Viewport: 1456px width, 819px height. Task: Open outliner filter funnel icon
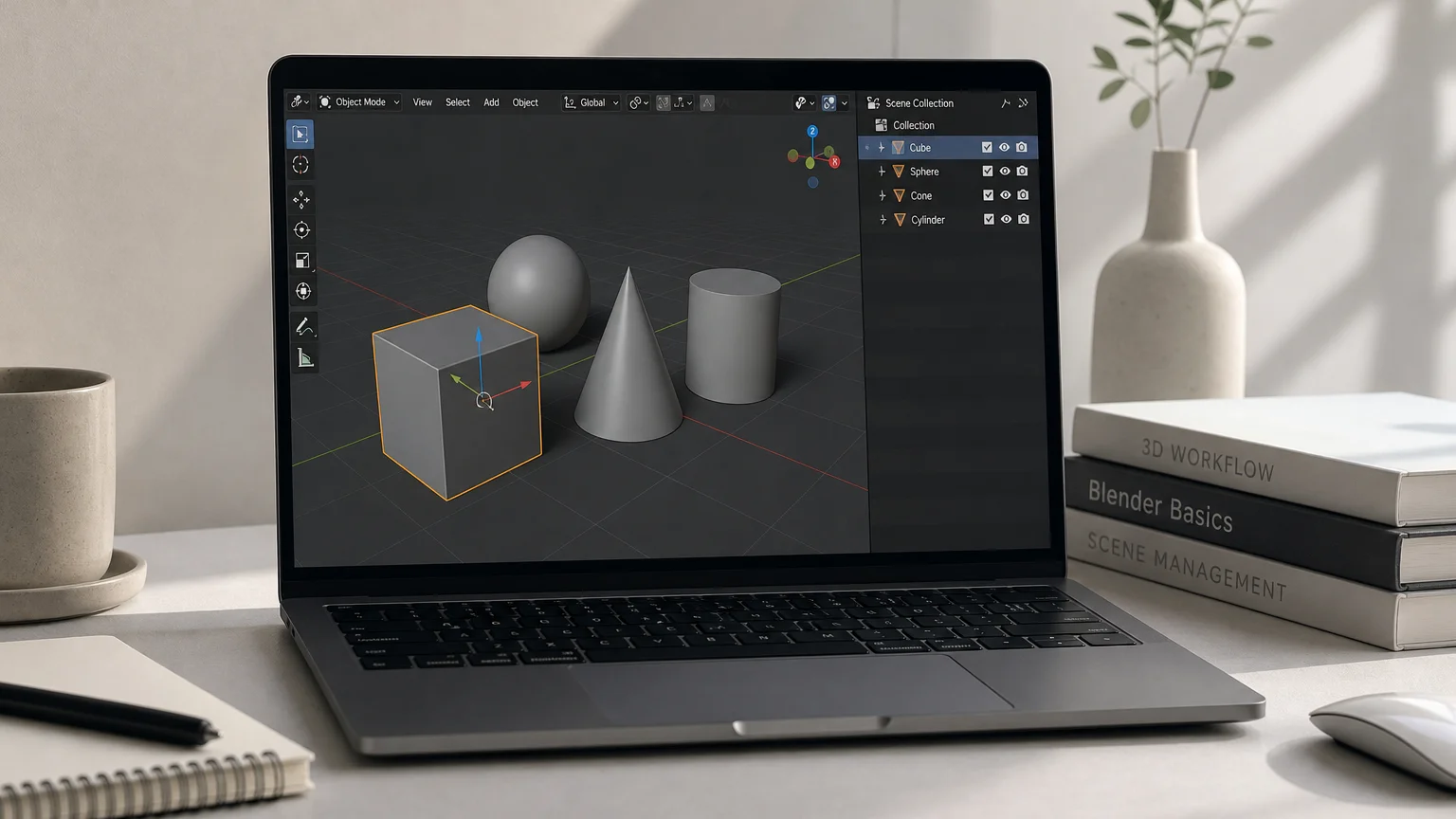click(1006, 103)
